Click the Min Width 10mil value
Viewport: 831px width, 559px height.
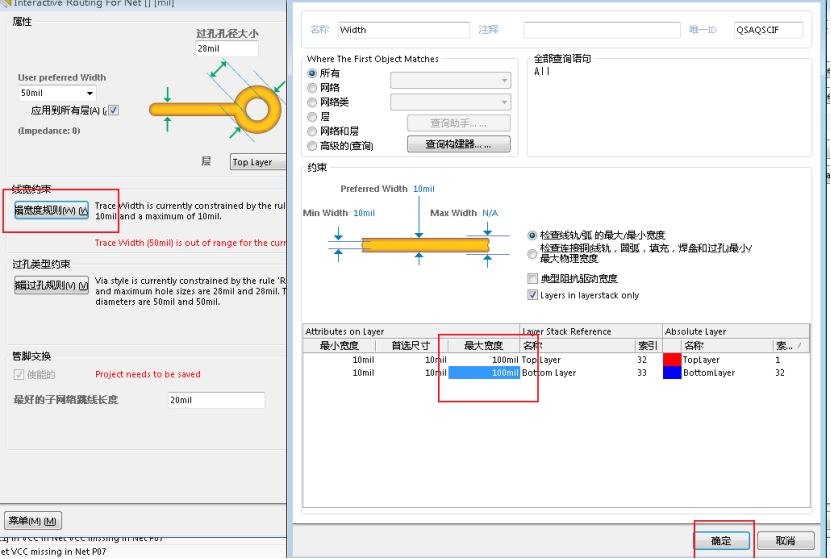point(364,213)
